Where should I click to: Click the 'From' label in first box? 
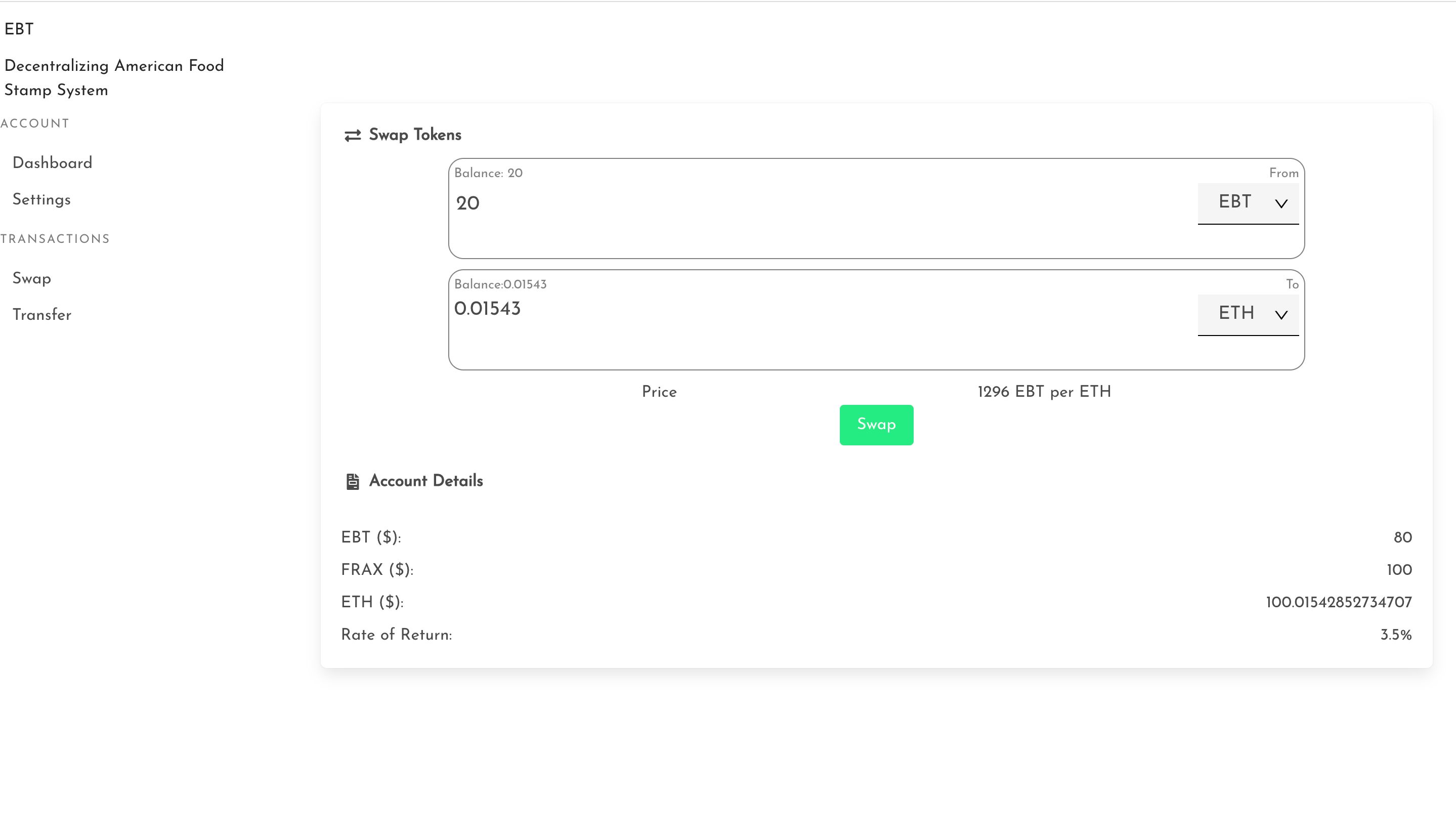coord(1283,174)
